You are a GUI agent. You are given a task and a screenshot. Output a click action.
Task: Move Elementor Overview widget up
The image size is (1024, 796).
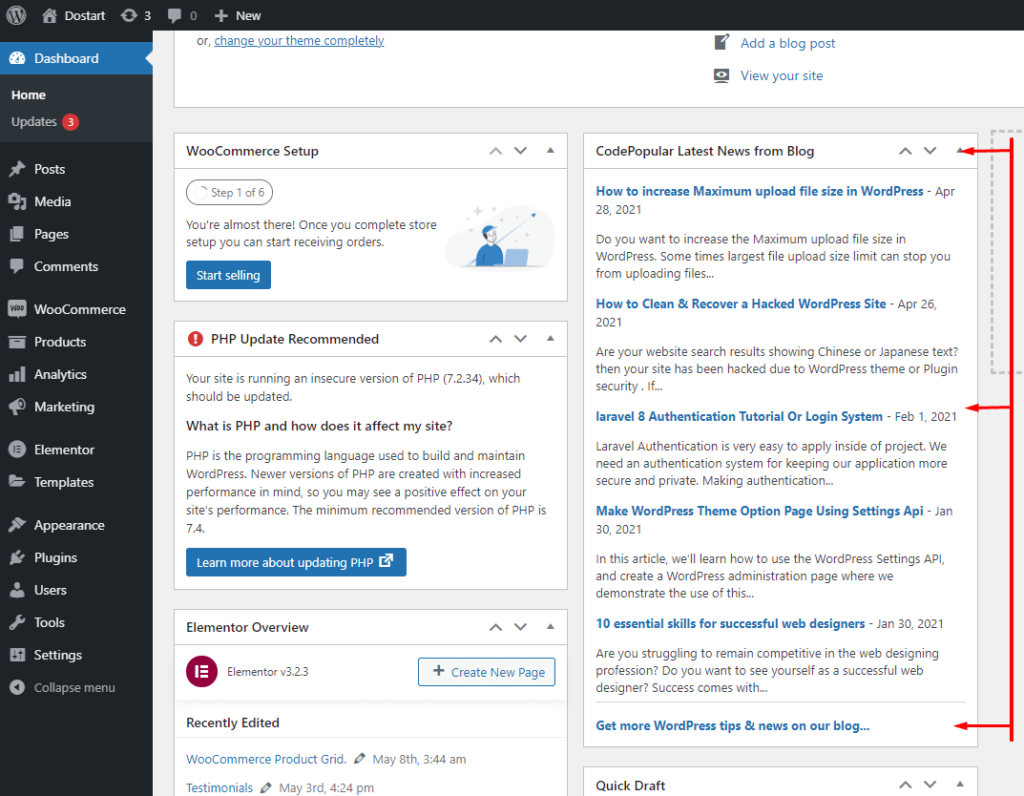coord(496,627)
